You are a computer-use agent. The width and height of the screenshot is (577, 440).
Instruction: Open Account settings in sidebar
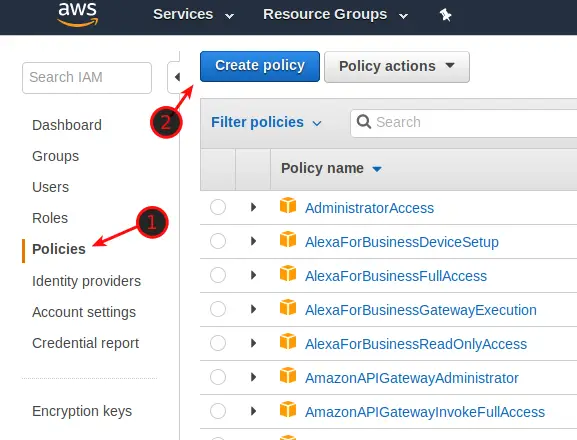click(x=84, y=312)
